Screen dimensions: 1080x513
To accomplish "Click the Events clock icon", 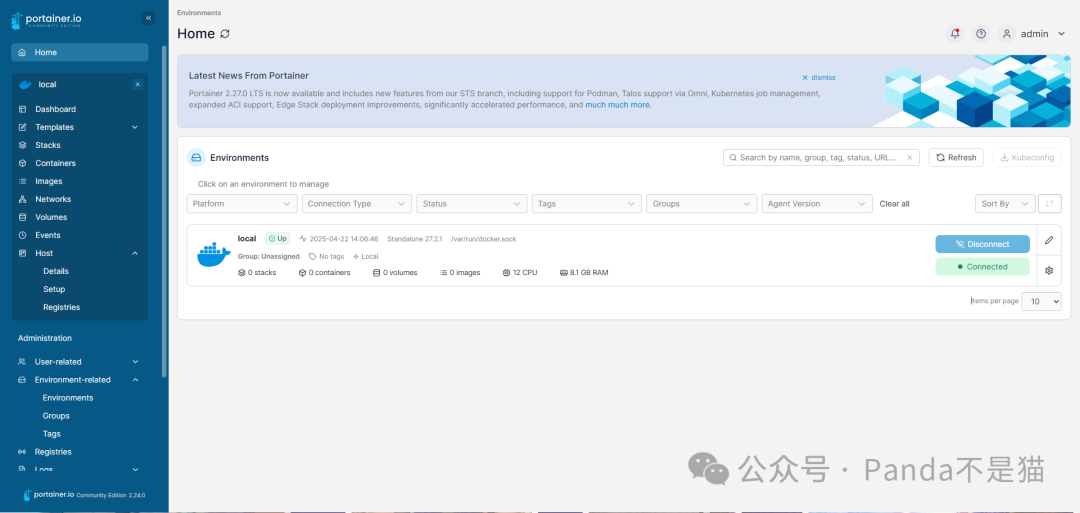I will 22,235.
